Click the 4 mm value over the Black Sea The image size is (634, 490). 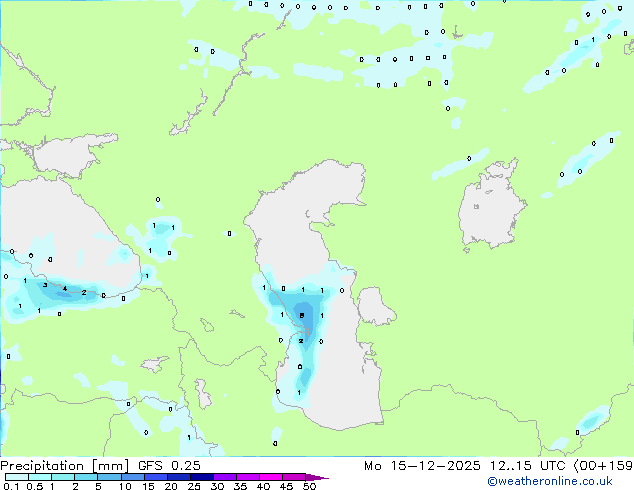(65, 289)
